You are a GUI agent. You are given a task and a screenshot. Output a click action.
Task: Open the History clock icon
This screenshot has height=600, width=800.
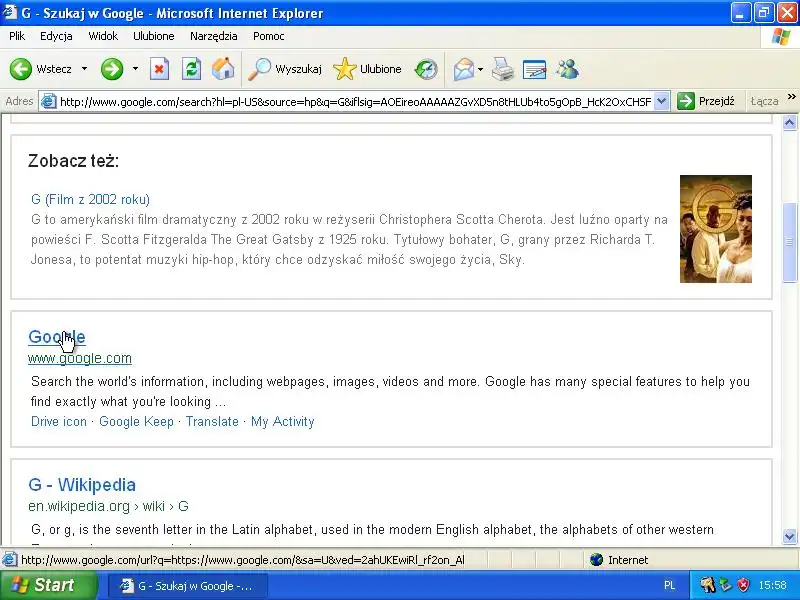point(426,69)
